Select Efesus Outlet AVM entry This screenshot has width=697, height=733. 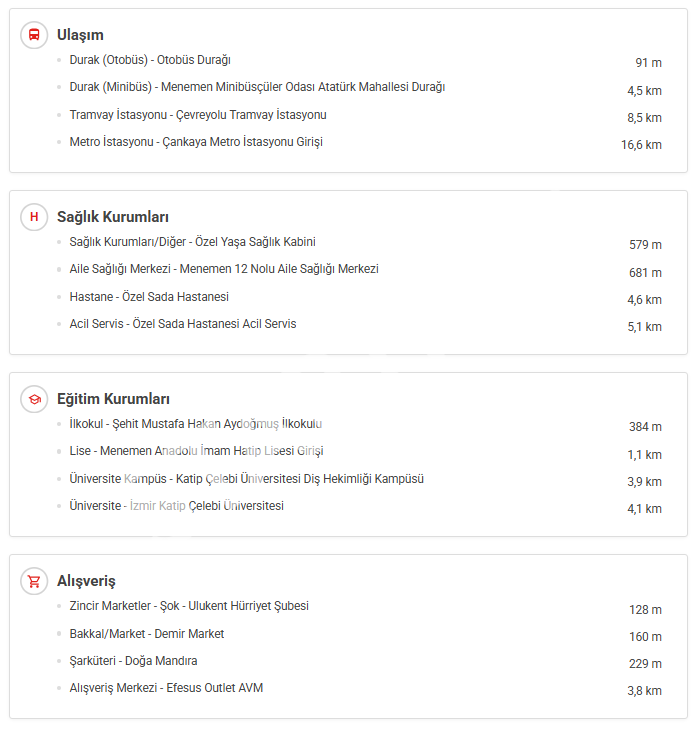tap(166, 688)
